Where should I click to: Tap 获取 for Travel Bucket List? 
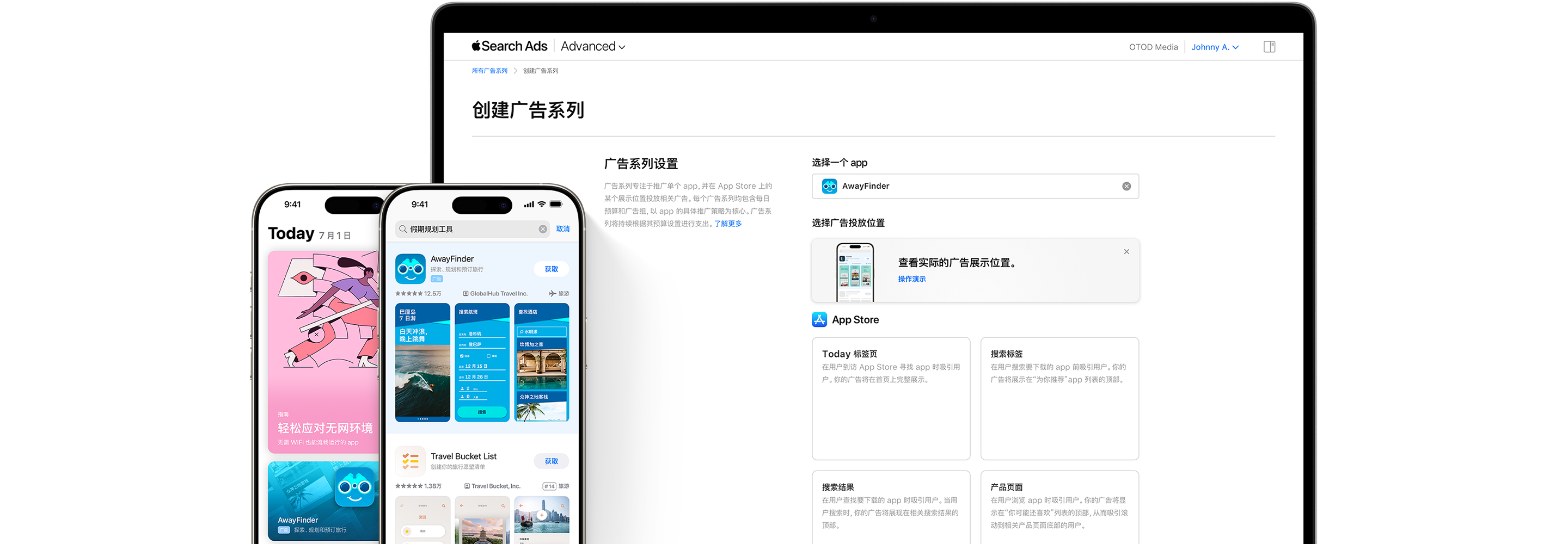(x=551, y=461)
